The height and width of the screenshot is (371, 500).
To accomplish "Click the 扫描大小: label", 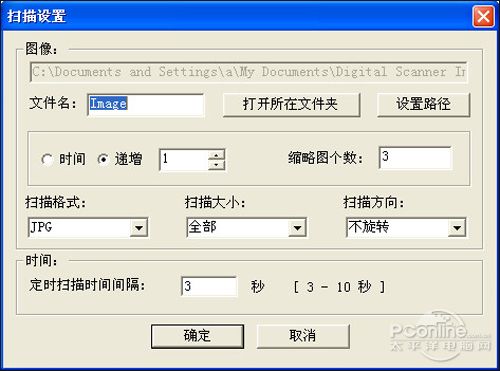I will pos(215,202).
